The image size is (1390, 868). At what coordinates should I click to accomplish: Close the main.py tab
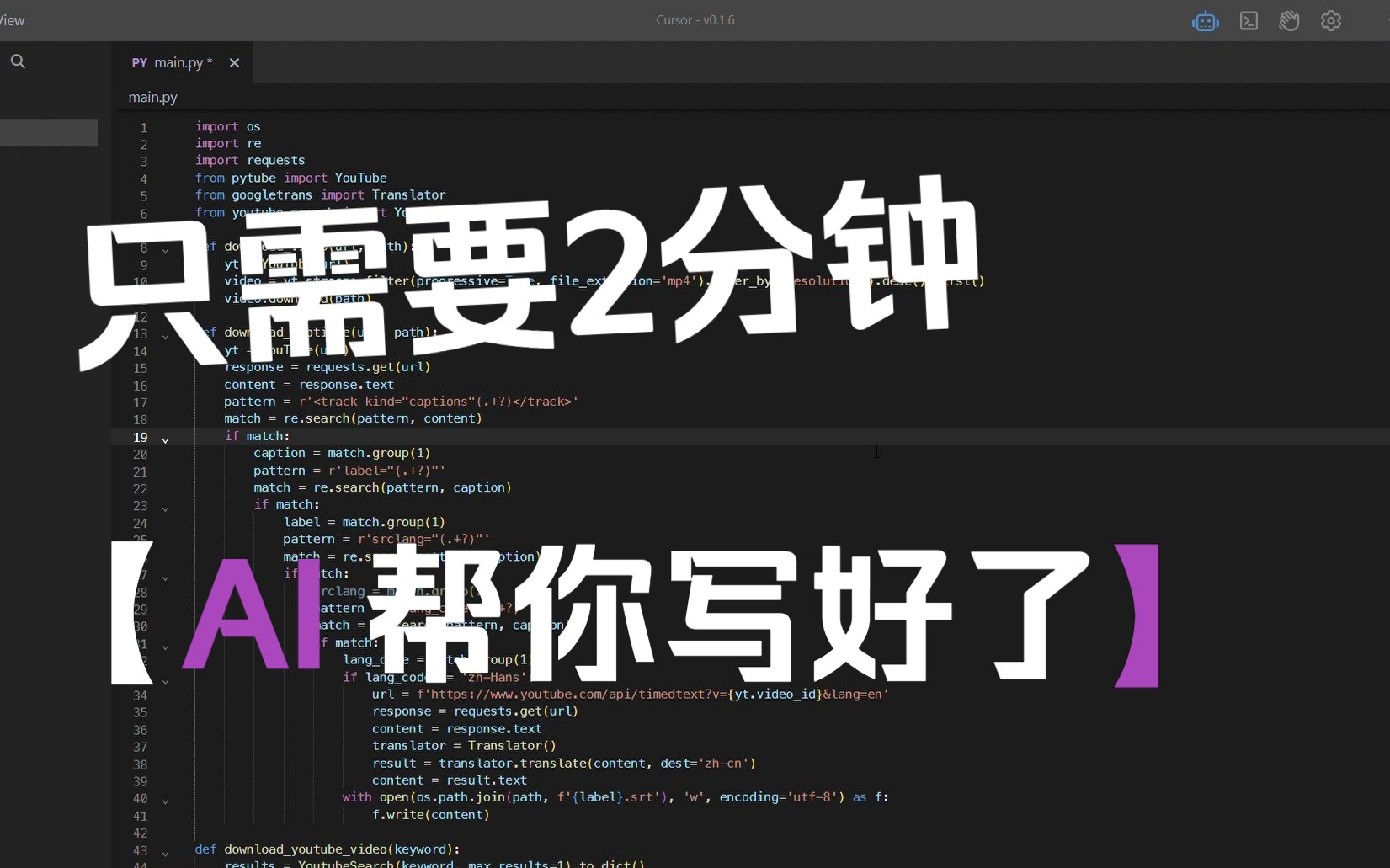234,62
